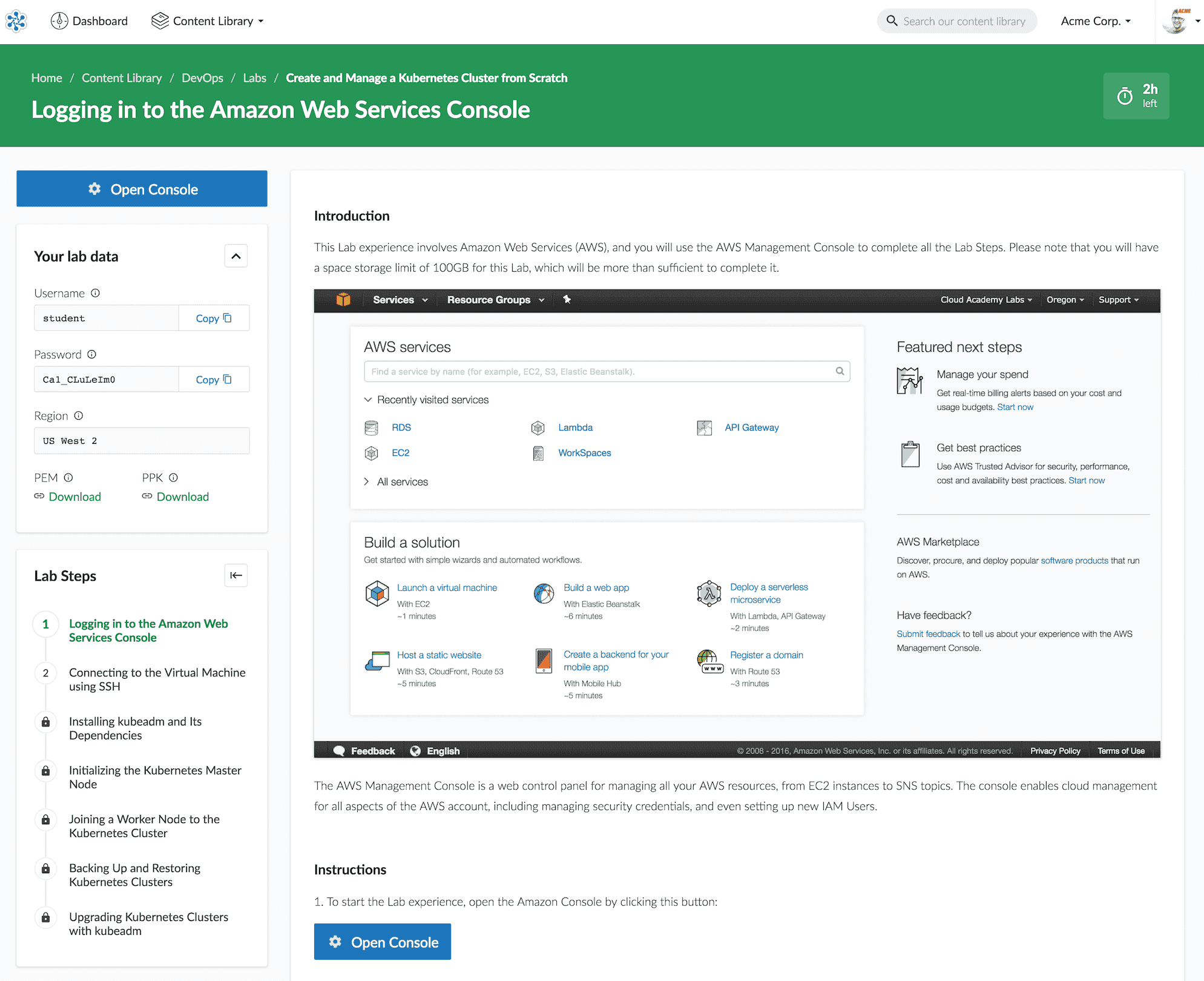Download the PEM key file

coord(74,497)
